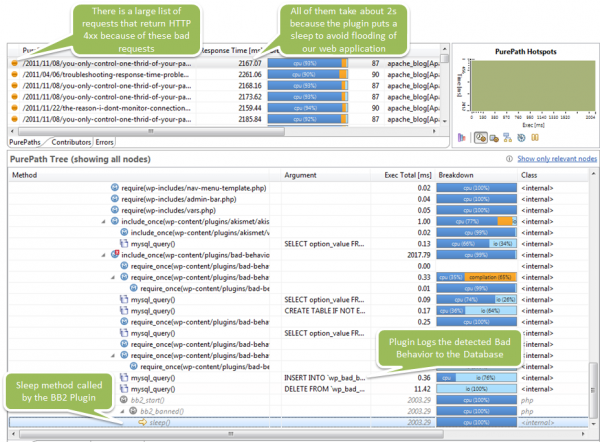The image size is (600, 442).
Task: Switch to the PurePaths tab
Action: [24, 142]
